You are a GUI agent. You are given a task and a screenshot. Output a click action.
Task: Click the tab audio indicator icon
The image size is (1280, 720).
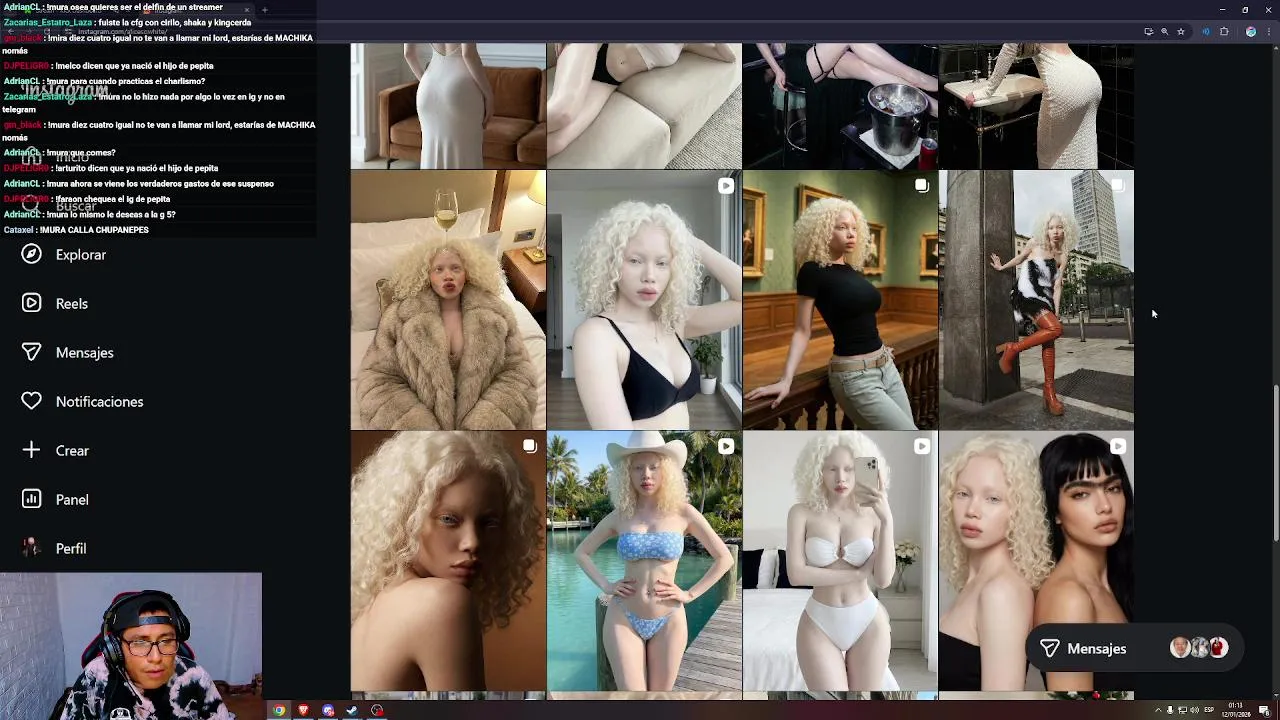click(x=1206, y=32)
